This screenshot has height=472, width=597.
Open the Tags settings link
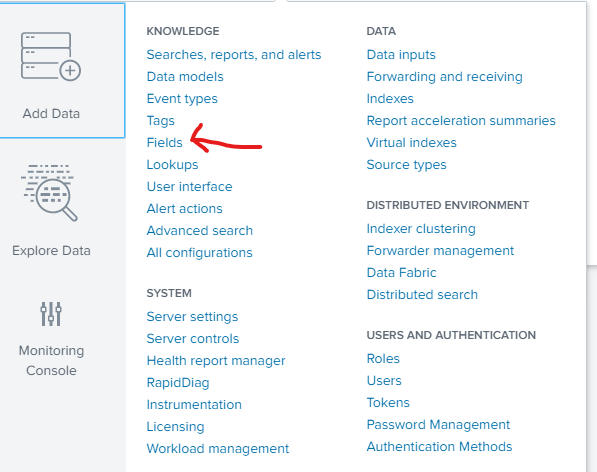tap(161, 121)
